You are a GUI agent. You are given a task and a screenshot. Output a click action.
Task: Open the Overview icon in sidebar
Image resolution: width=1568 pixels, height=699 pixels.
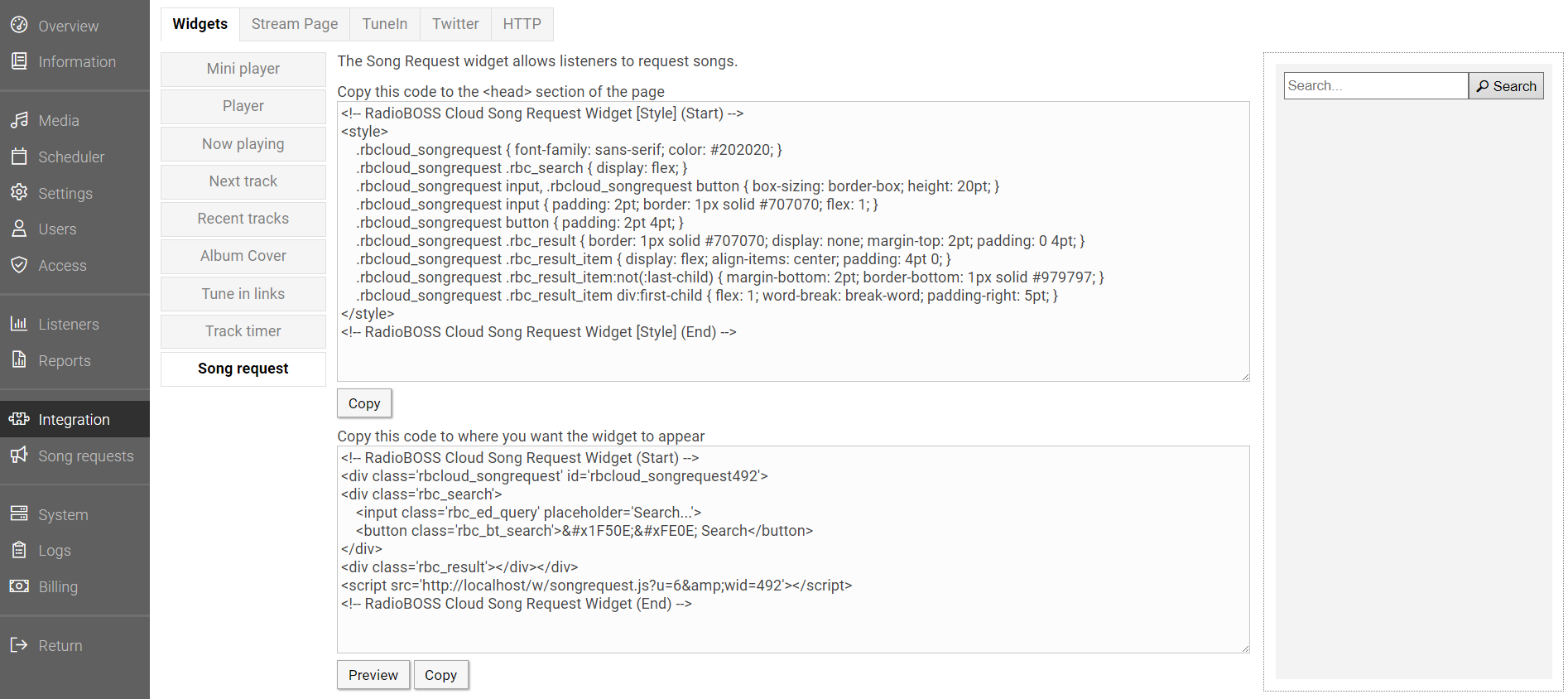19,25
